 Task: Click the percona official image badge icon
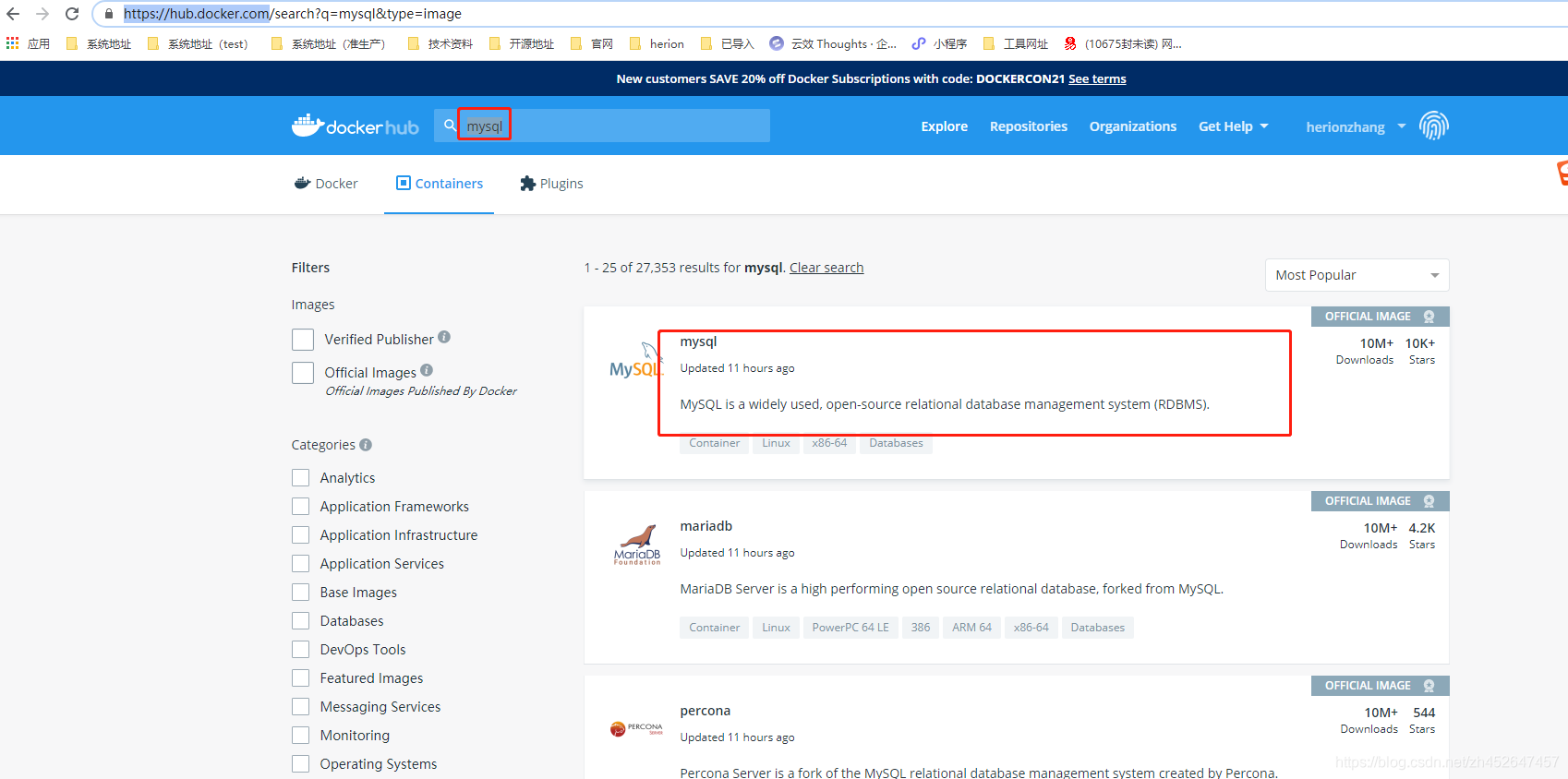(1429, 686)
